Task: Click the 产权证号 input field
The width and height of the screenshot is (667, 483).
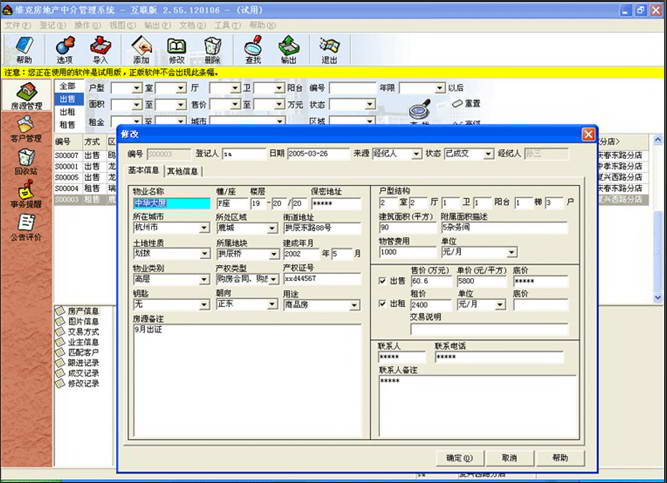Action: tap(322, 279)
